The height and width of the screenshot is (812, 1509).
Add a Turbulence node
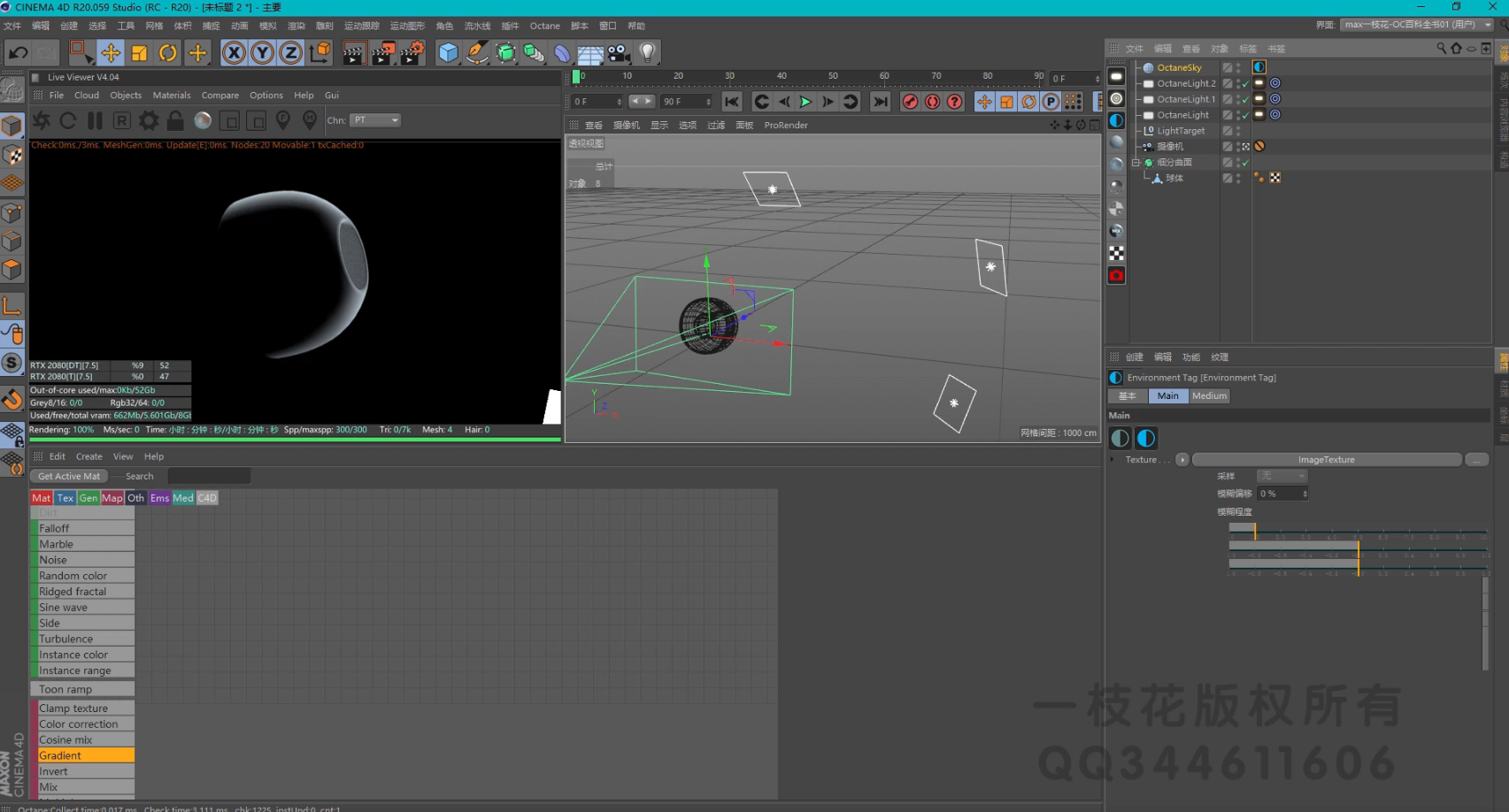(x=83, y=639)
